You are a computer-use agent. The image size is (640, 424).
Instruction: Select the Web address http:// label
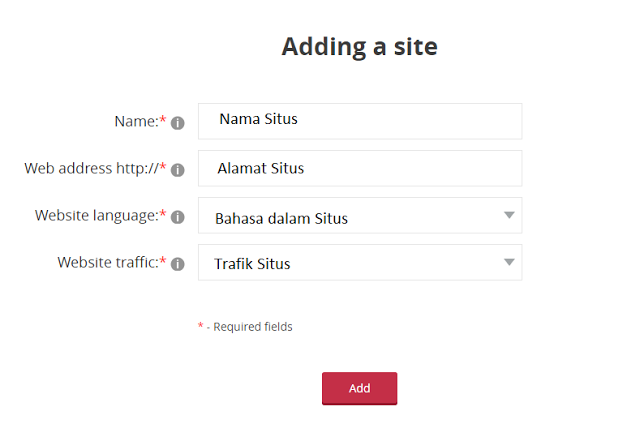point(91,168)
